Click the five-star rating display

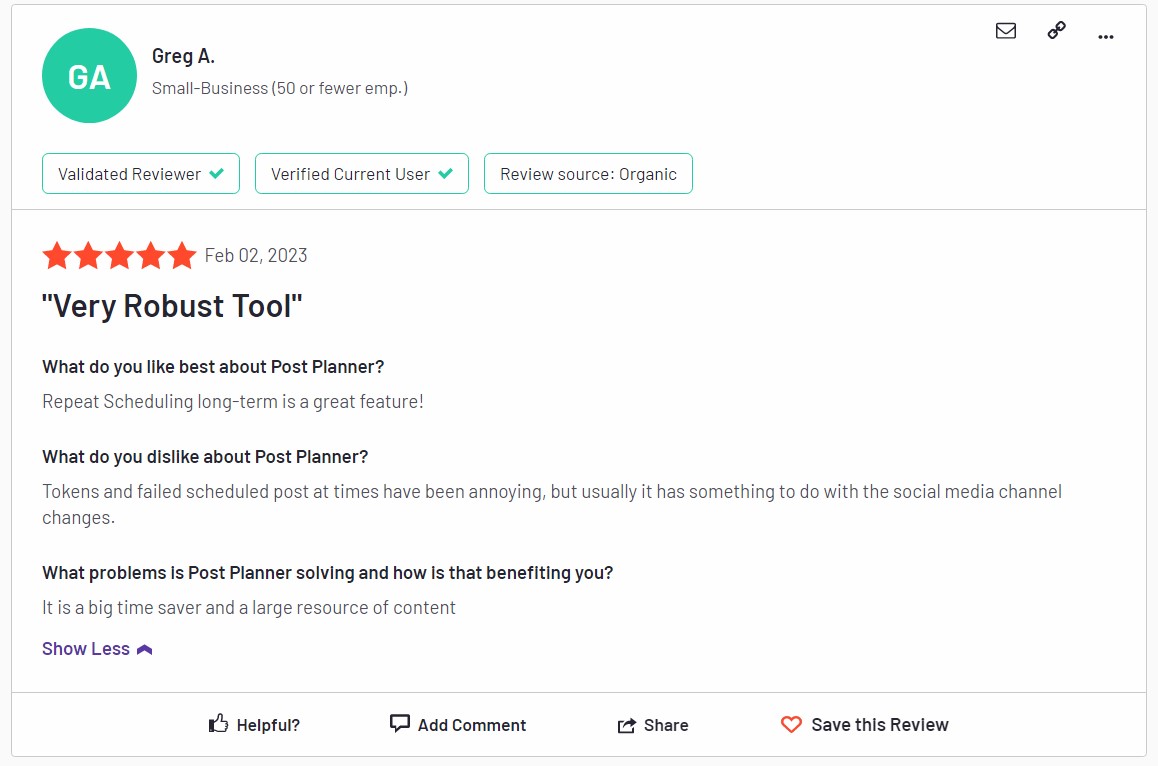pos(119,255)
